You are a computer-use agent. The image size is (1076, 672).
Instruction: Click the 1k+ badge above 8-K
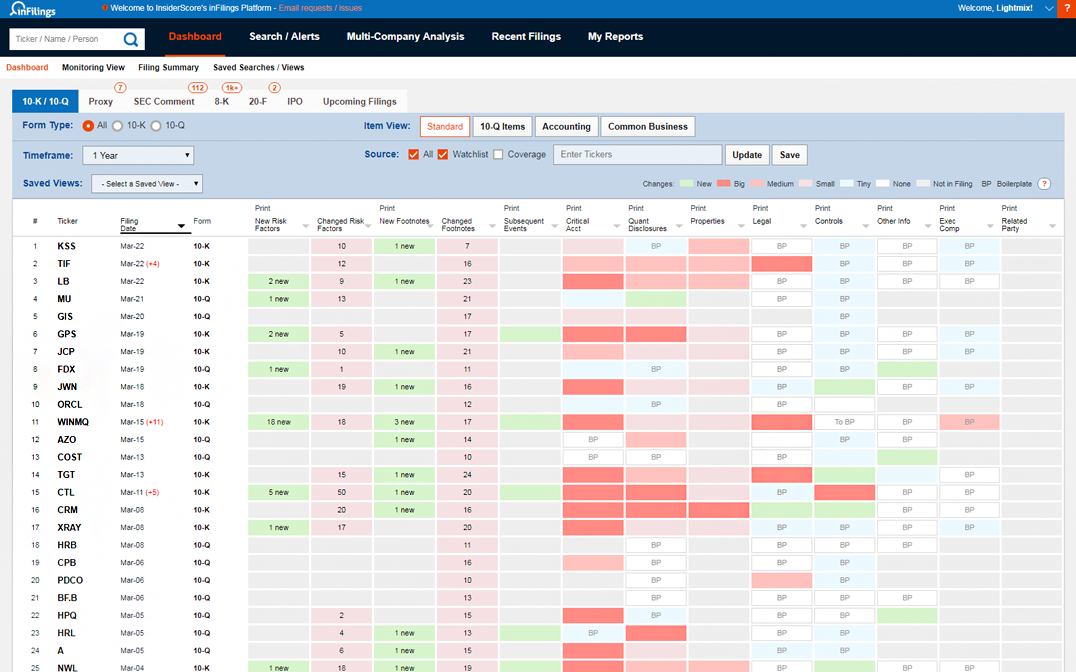click(232, 88)
